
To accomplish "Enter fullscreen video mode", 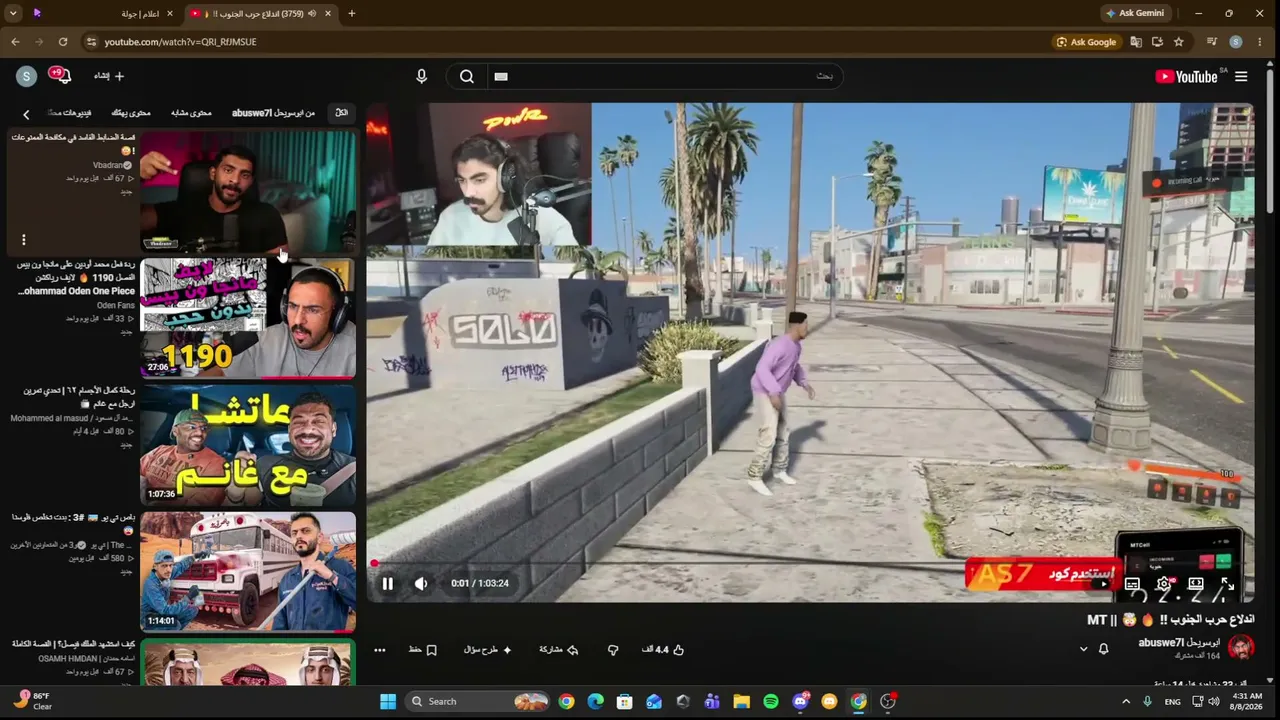I will point(1227,584).
